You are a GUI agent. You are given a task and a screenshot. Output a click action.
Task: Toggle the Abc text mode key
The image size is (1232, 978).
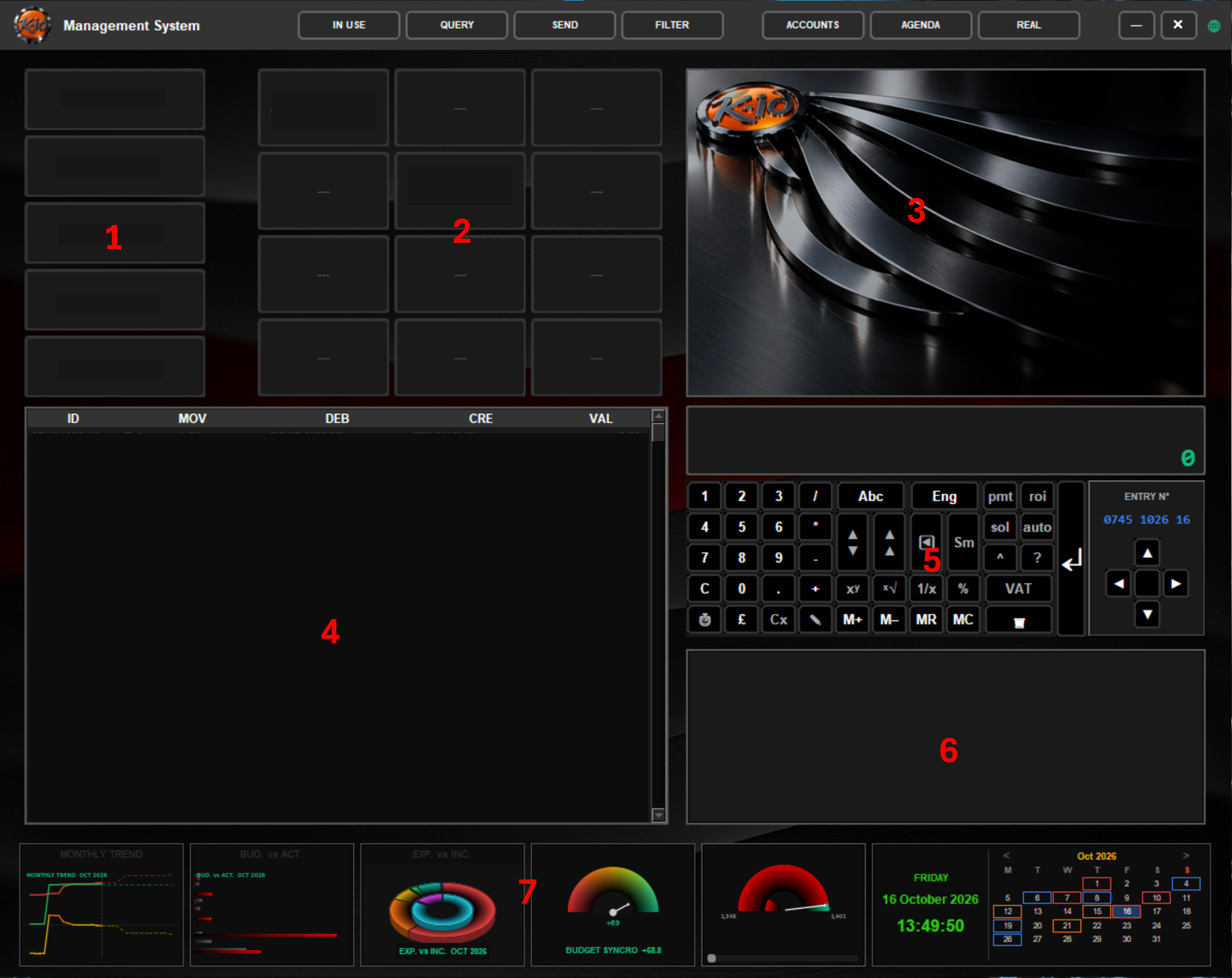click(870, 496)
